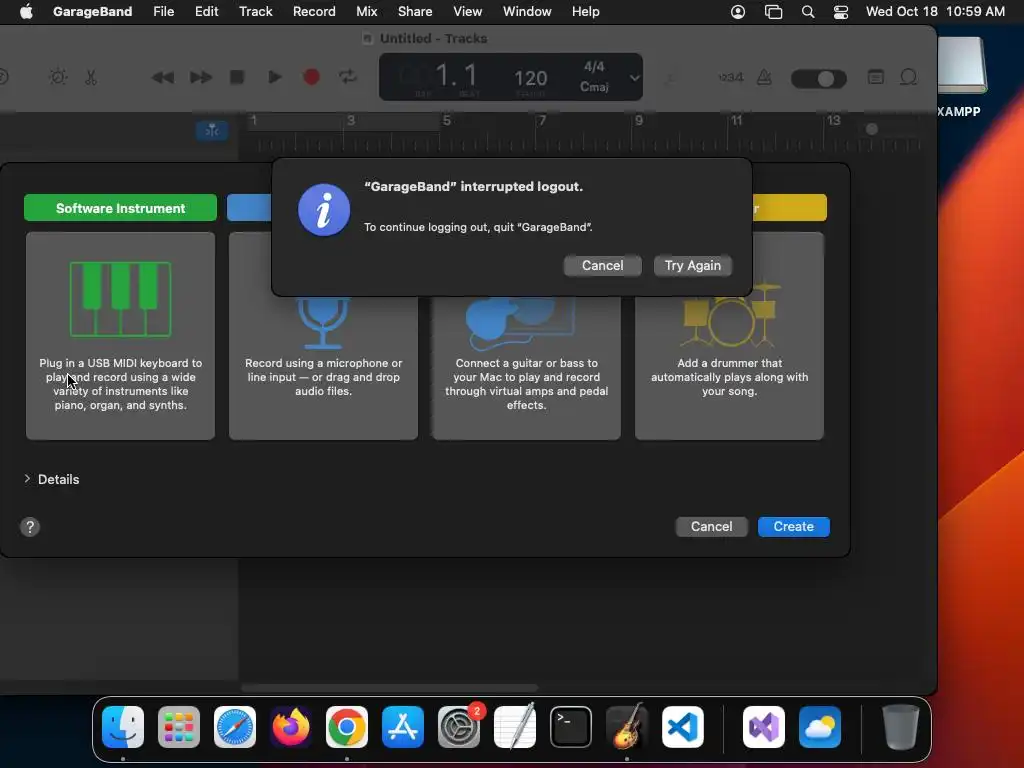Cancel the new track chooser

coord(711,526)
